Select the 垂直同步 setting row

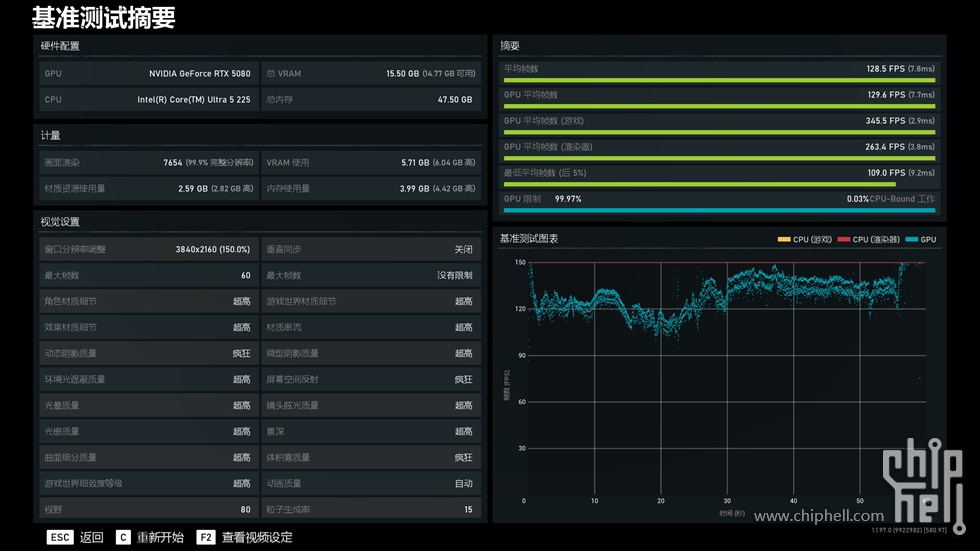(370, 249)
